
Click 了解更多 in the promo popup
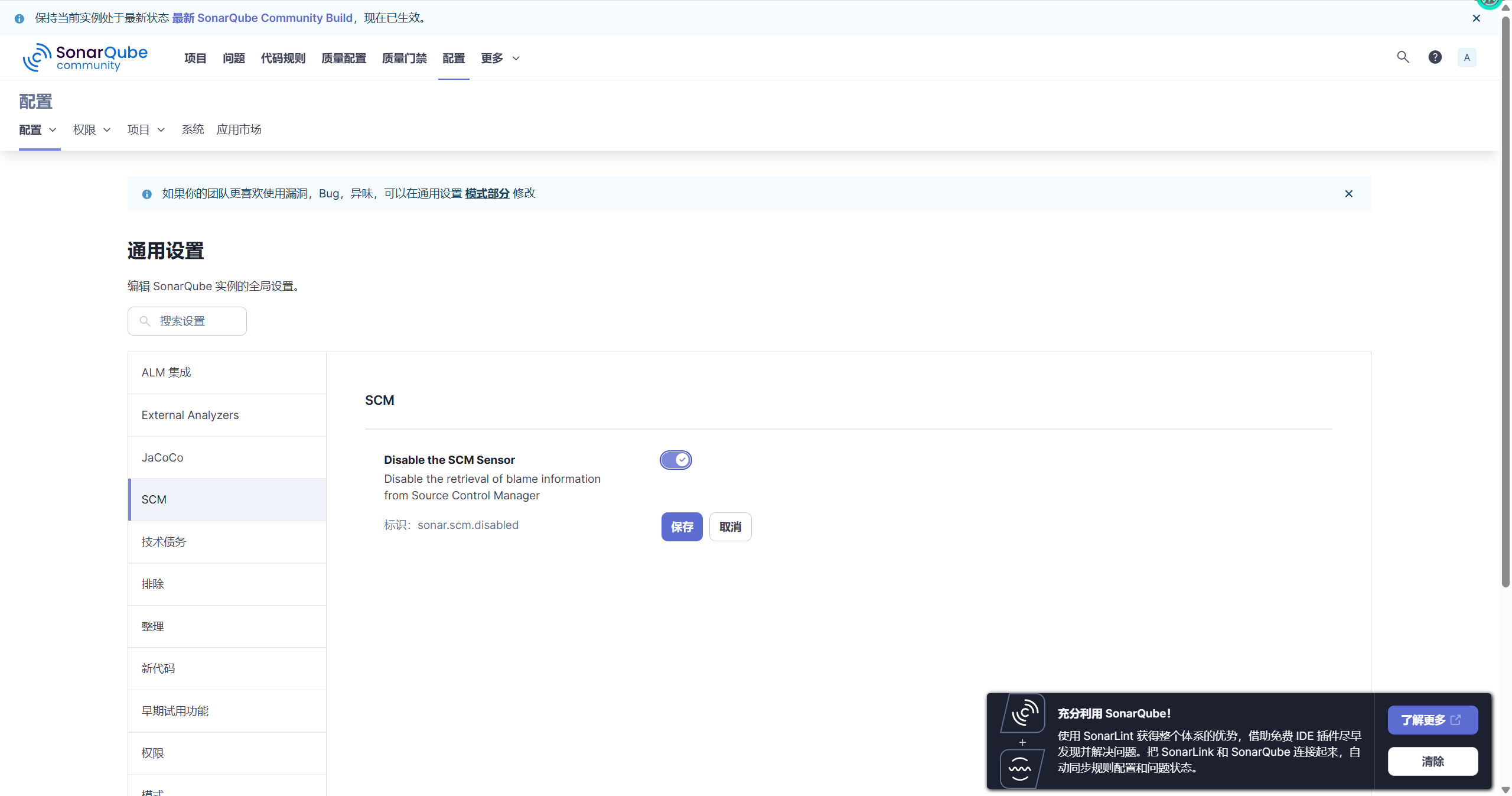pos(1432,720)
